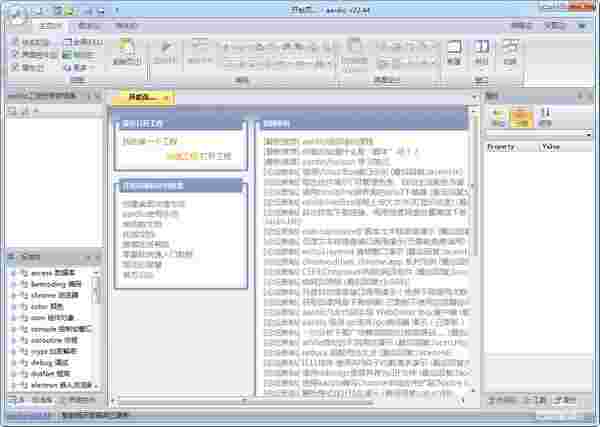
Task: Click the 打开工程 link on start page
Action: pyautogui.click(x=215, y=156)
